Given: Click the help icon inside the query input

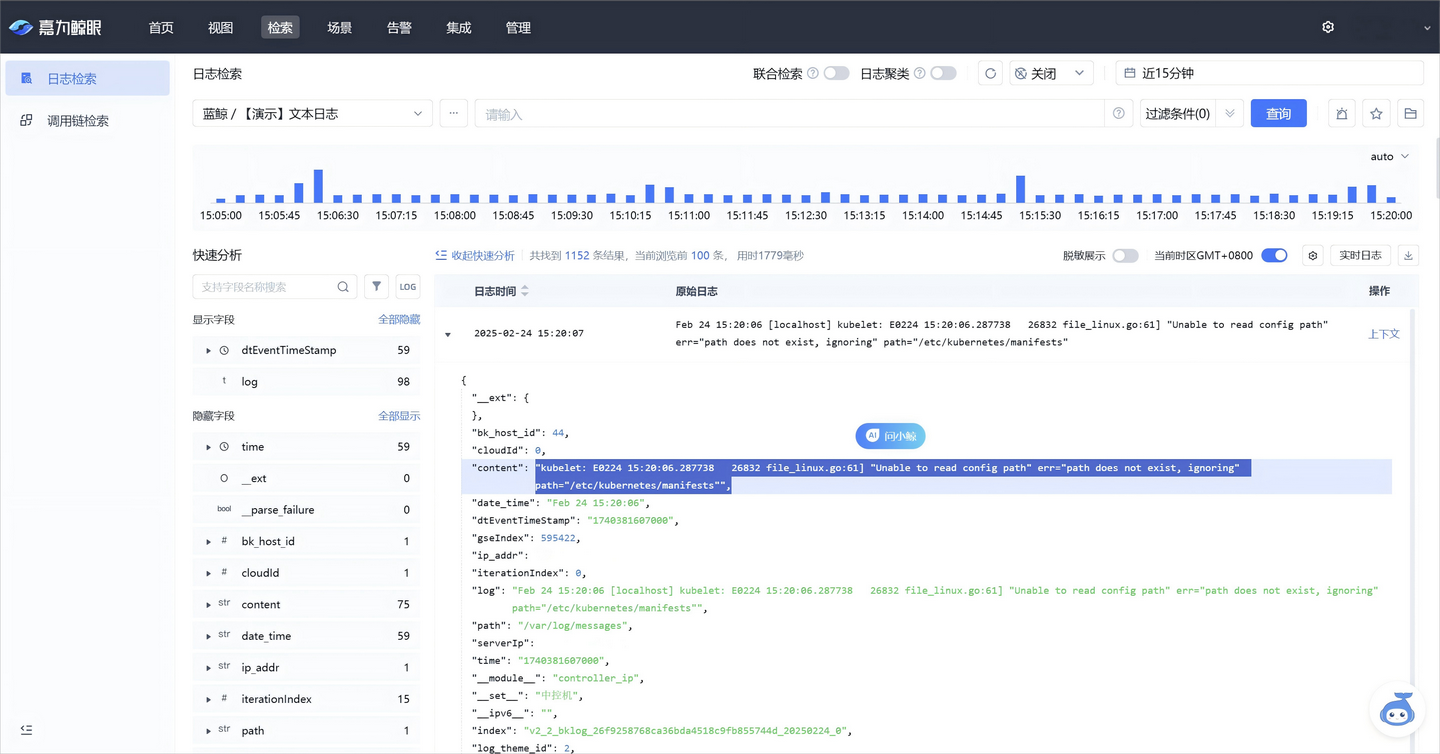Looking at the screenshot, I should point(1119,114).
